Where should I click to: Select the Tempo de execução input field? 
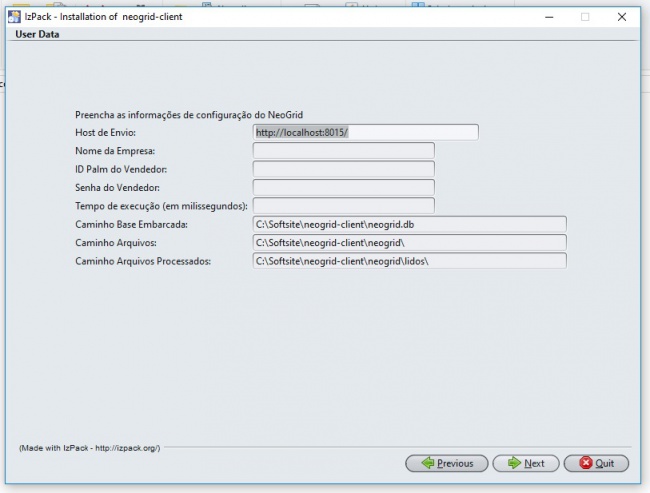coord(344,206)
